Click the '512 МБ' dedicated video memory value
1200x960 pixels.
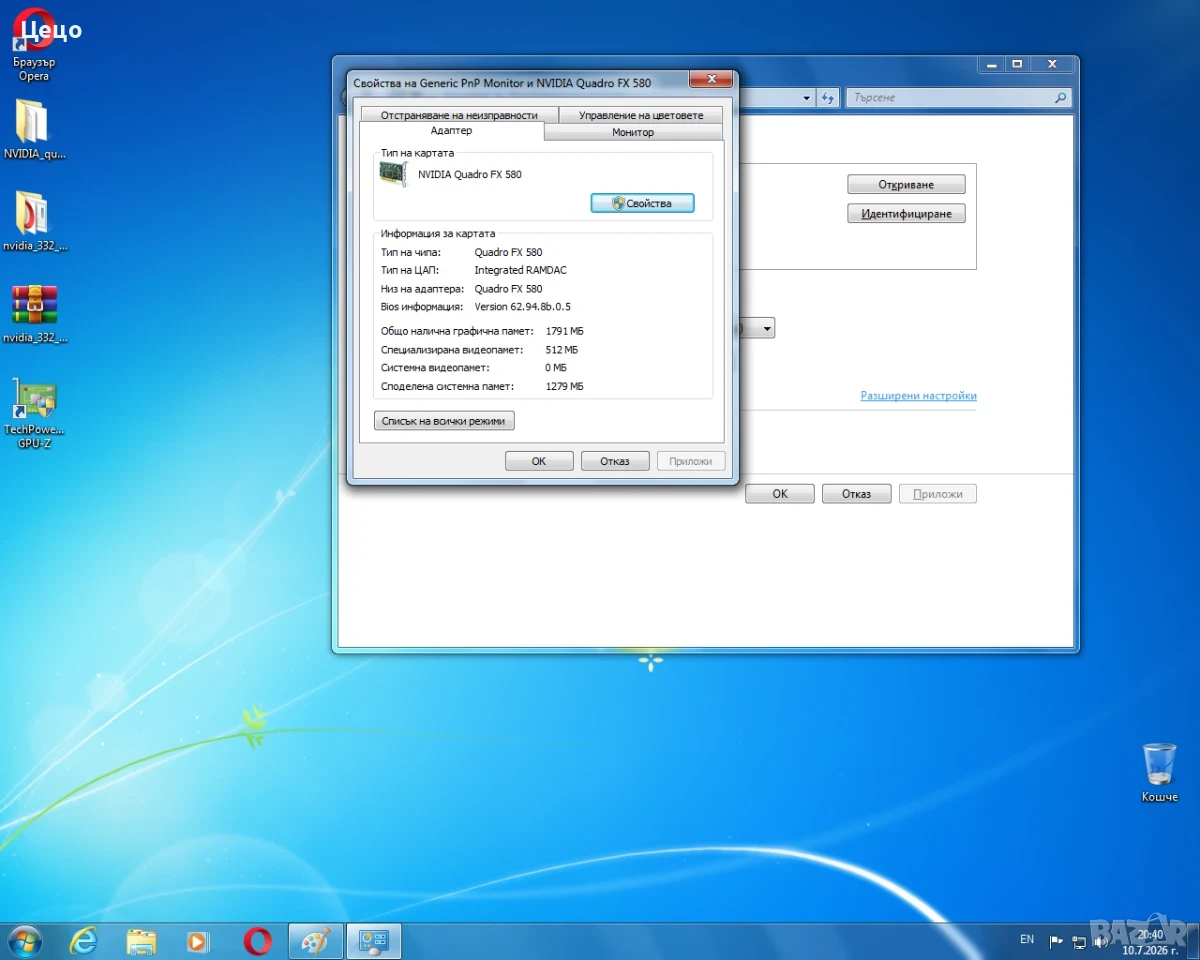(x=562, y=350)
